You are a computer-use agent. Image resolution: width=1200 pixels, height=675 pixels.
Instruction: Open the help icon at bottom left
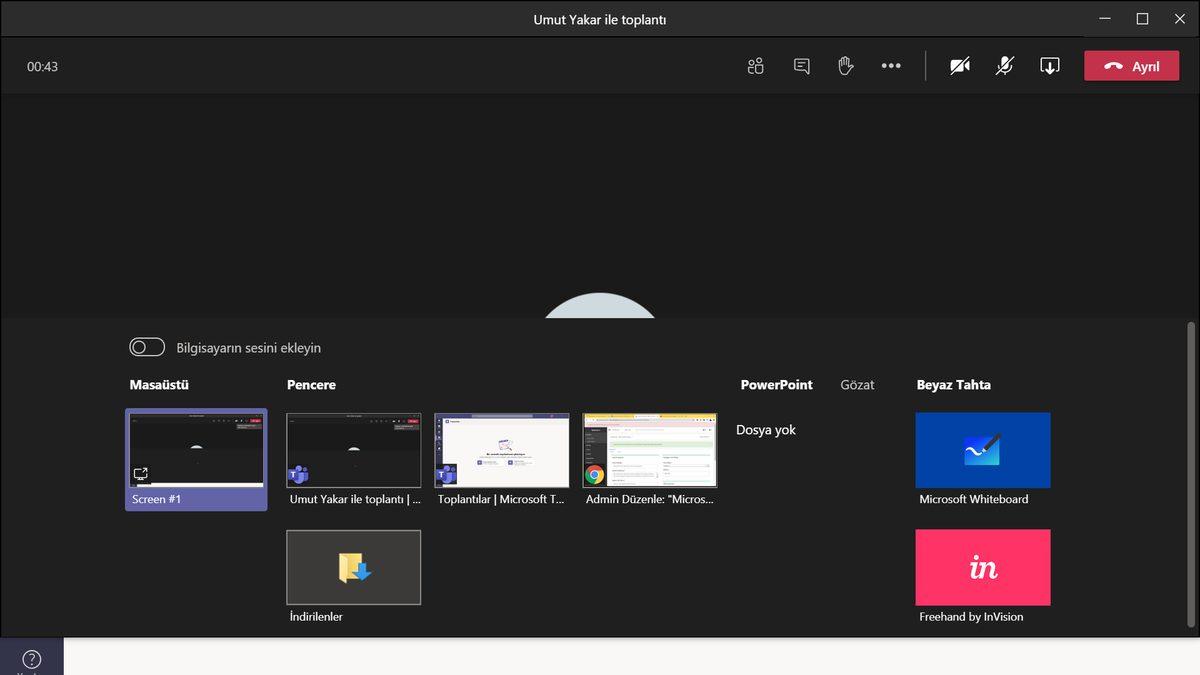click(31, 657)
